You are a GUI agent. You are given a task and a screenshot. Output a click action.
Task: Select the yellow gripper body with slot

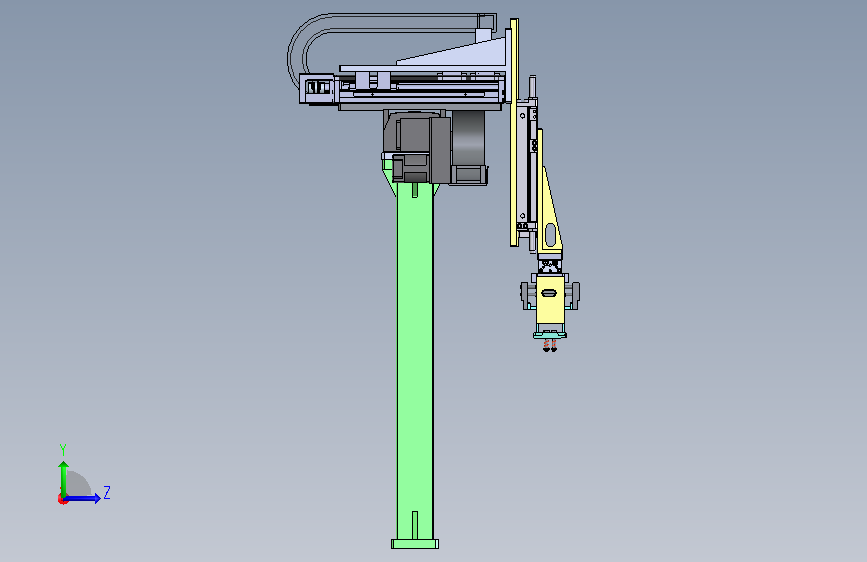[550, 299]
